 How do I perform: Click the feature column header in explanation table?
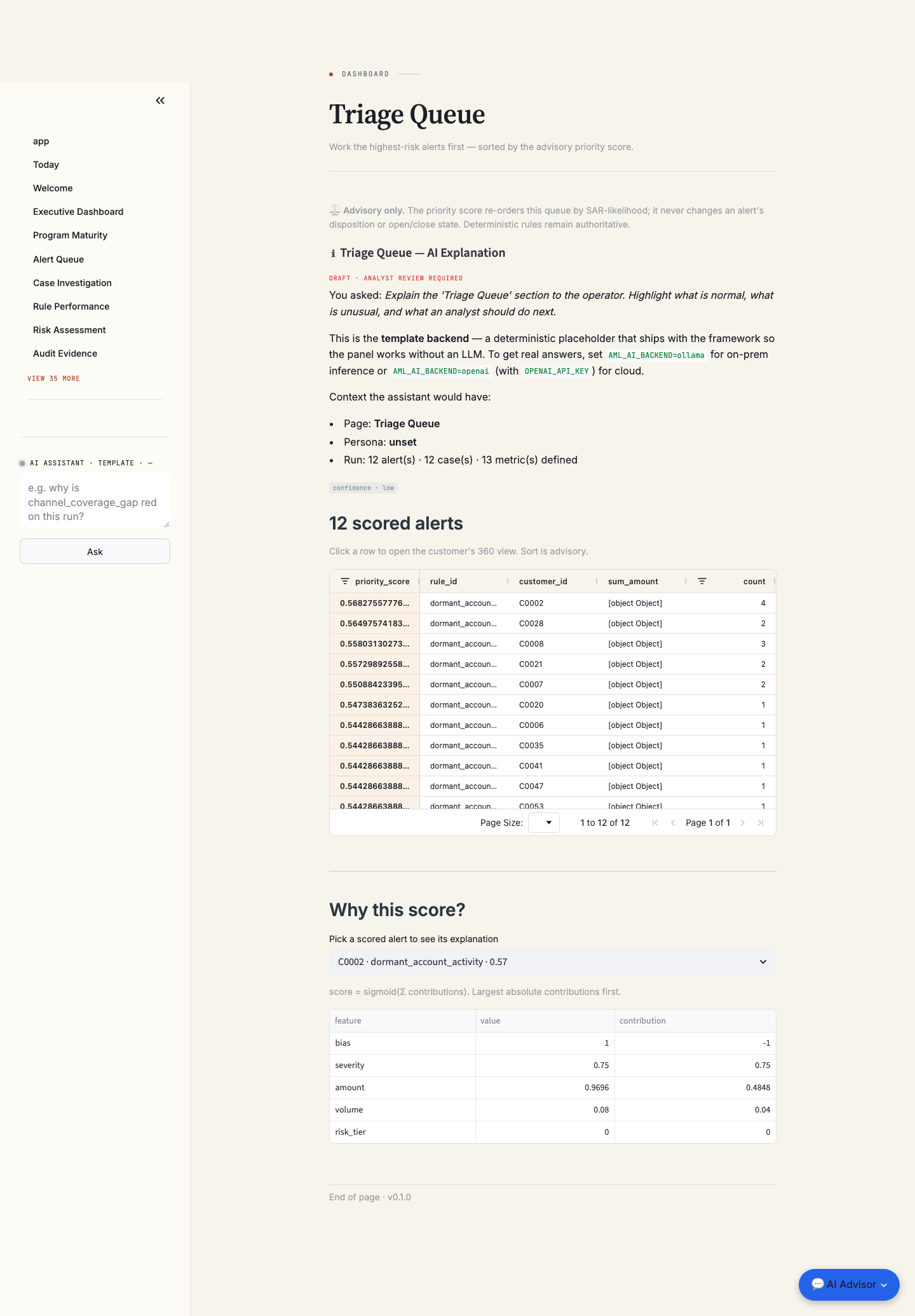click(x=403, y=1021)
